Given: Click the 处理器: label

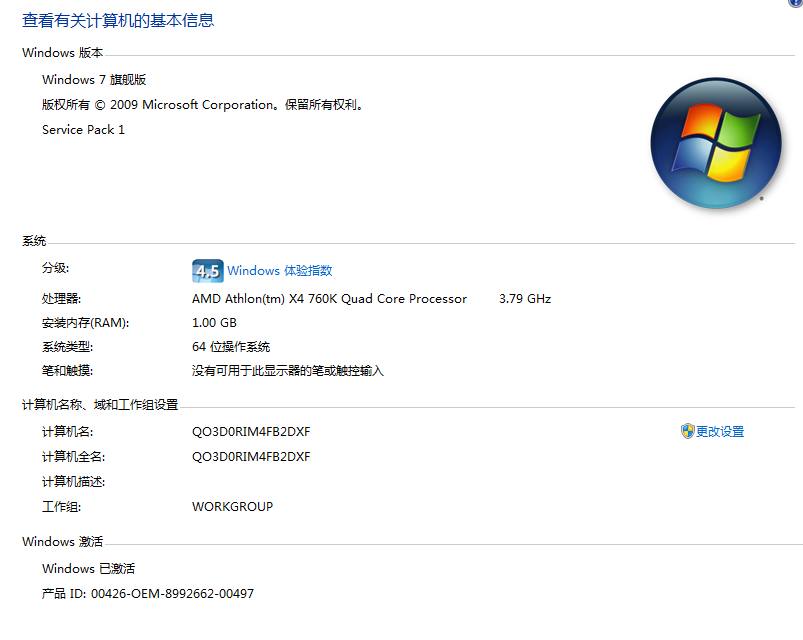Looking at the screenshot, I should (61, 298).
